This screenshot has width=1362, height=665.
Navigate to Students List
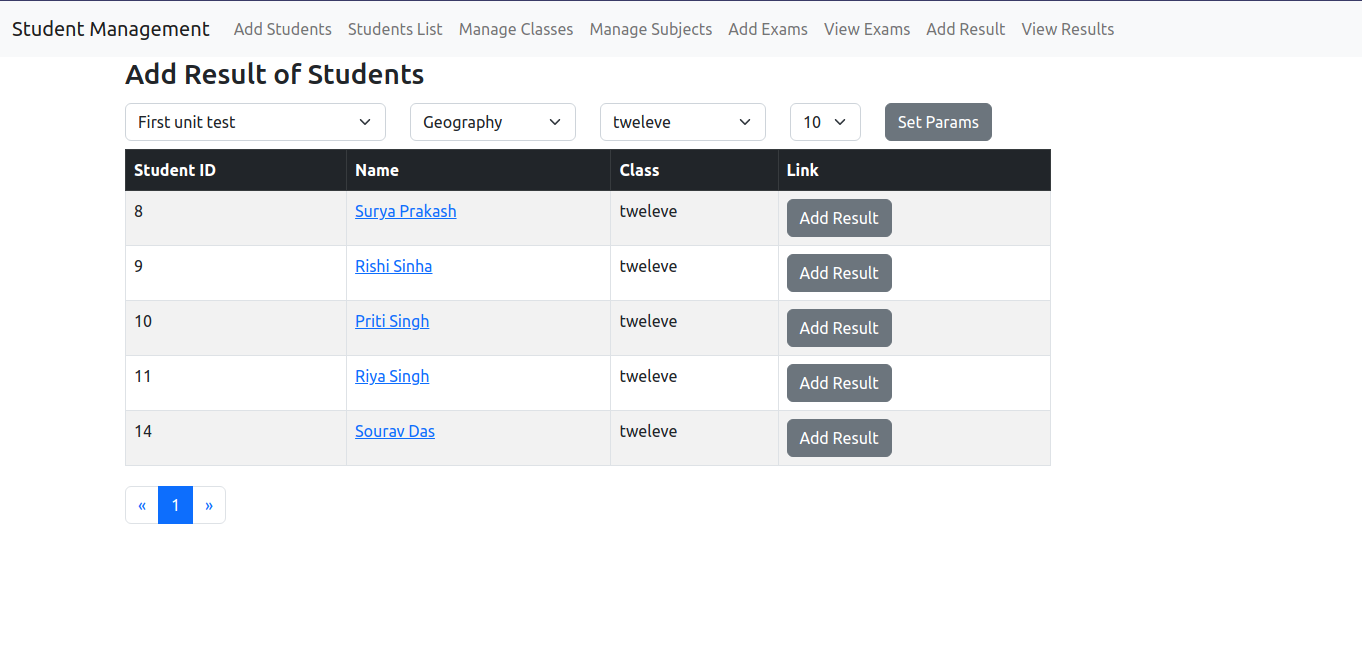[395, 29]
